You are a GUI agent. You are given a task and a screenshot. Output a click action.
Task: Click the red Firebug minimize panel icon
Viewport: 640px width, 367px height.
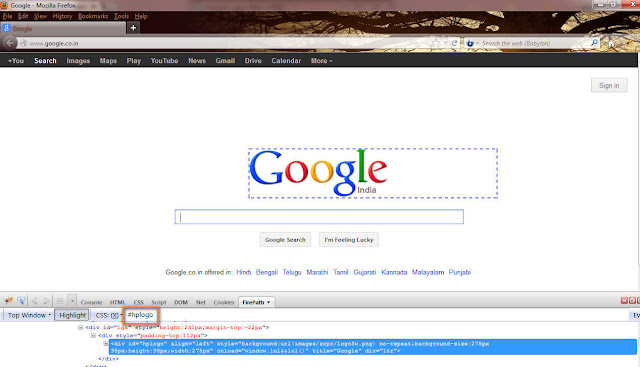pyautogui.click(x=624, y=300)
